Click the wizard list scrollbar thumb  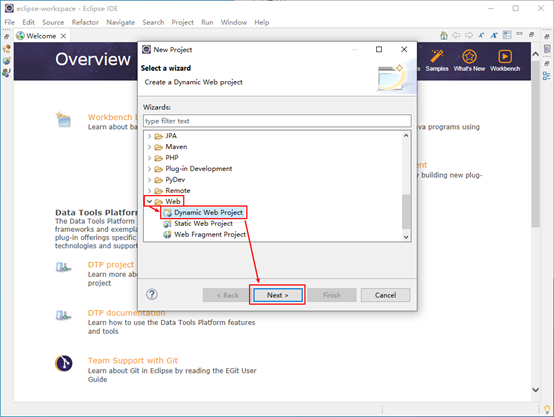click(x=406, y=211)
